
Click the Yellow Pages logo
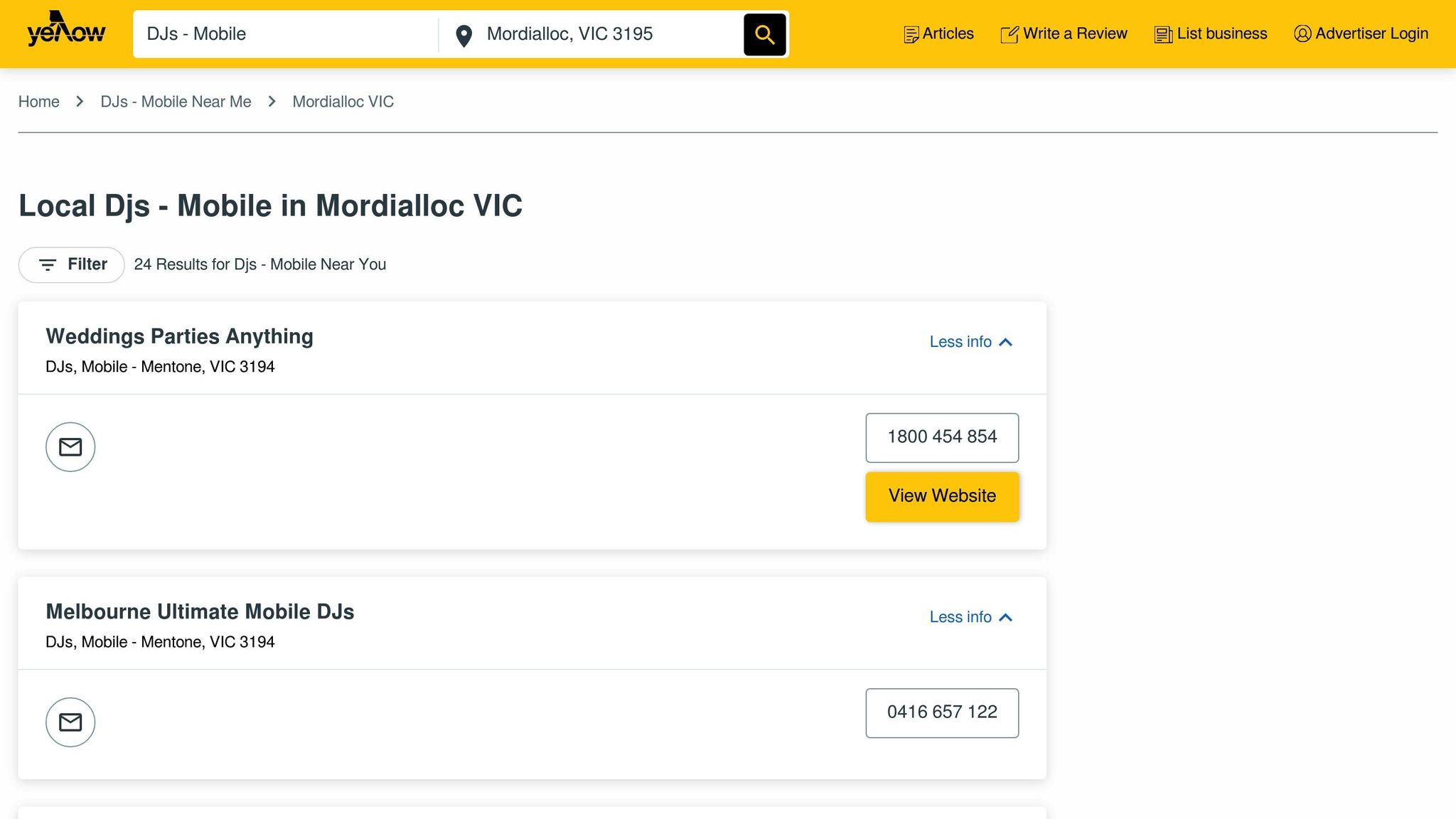click(x=66, y=30)
